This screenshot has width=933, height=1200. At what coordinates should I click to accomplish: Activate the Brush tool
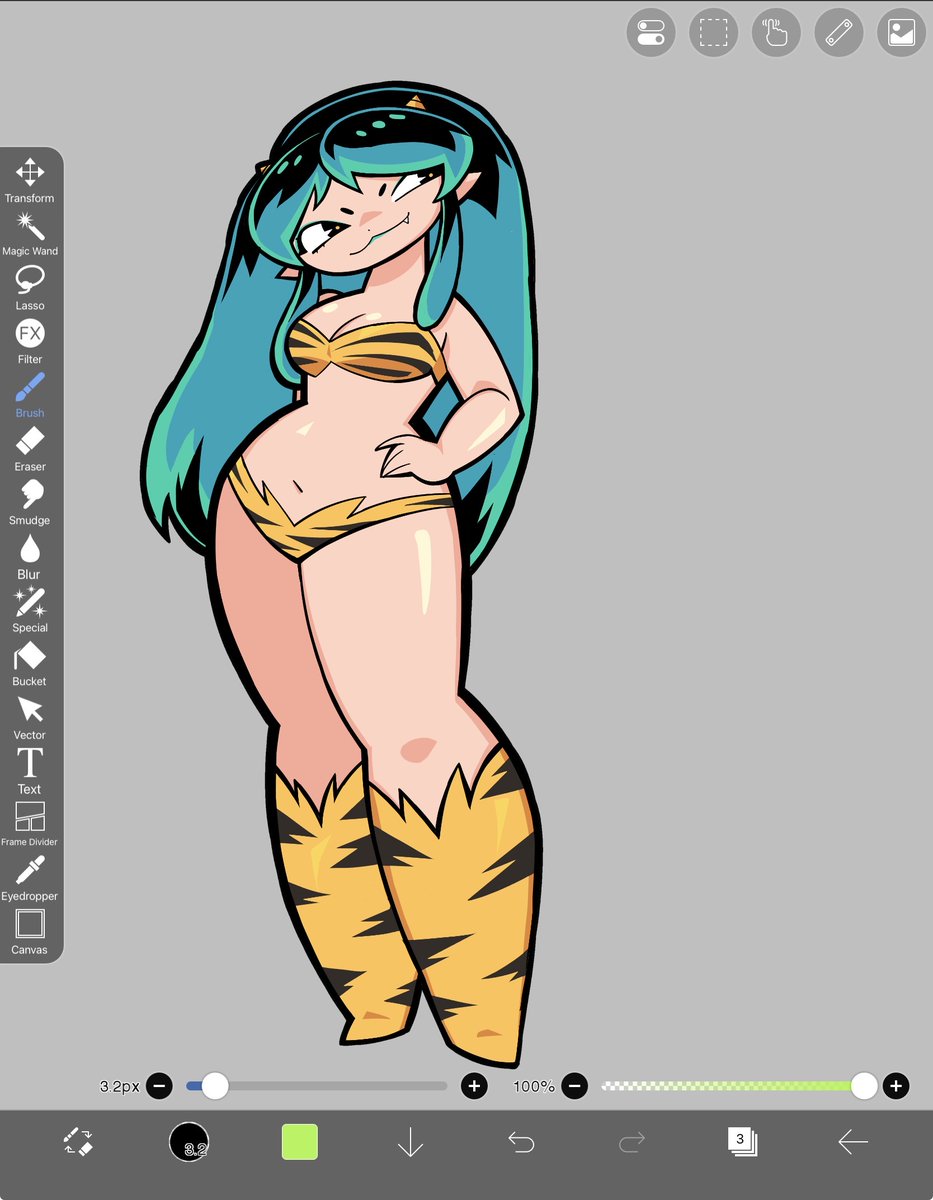click(30, 396)
